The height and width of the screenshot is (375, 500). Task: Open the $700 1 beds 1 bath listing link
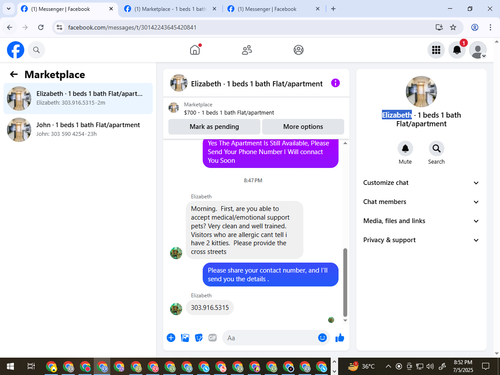point(229,113)
